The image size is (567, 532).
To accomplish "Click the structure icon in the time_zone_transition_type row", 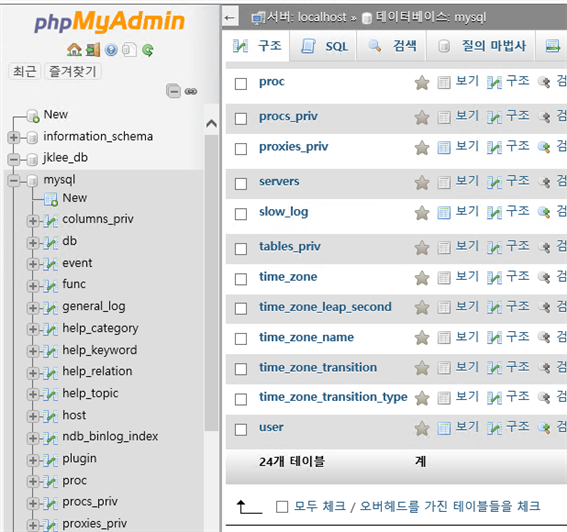I will pos(494,398).
